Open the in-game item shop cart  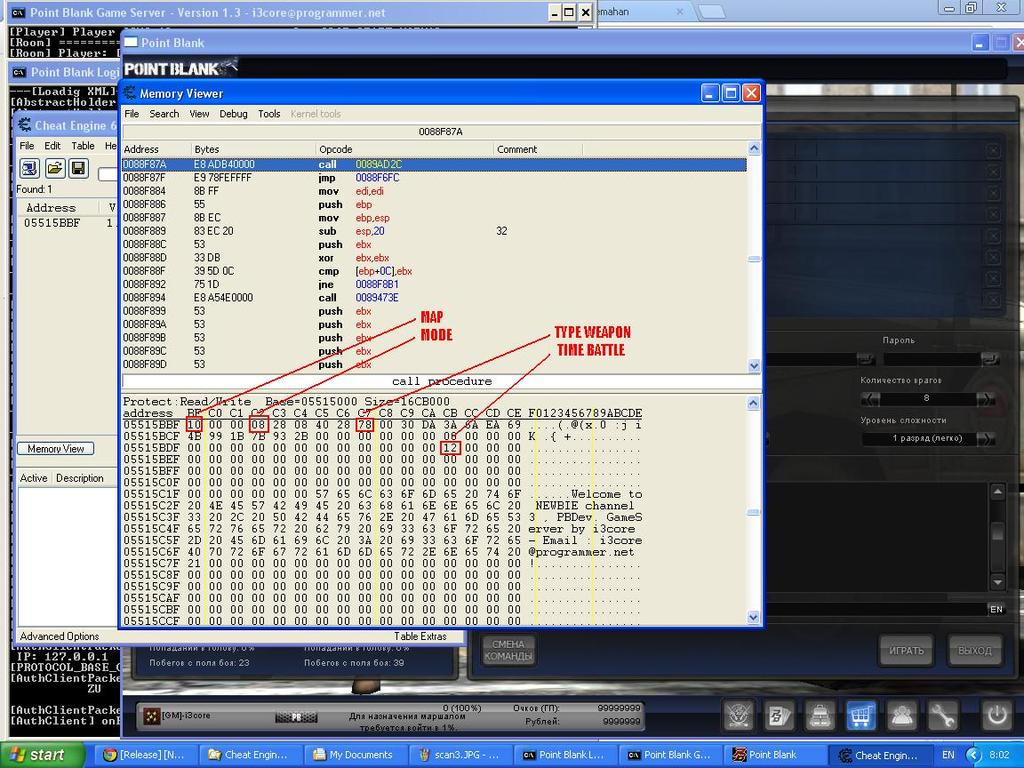[861, 715]
